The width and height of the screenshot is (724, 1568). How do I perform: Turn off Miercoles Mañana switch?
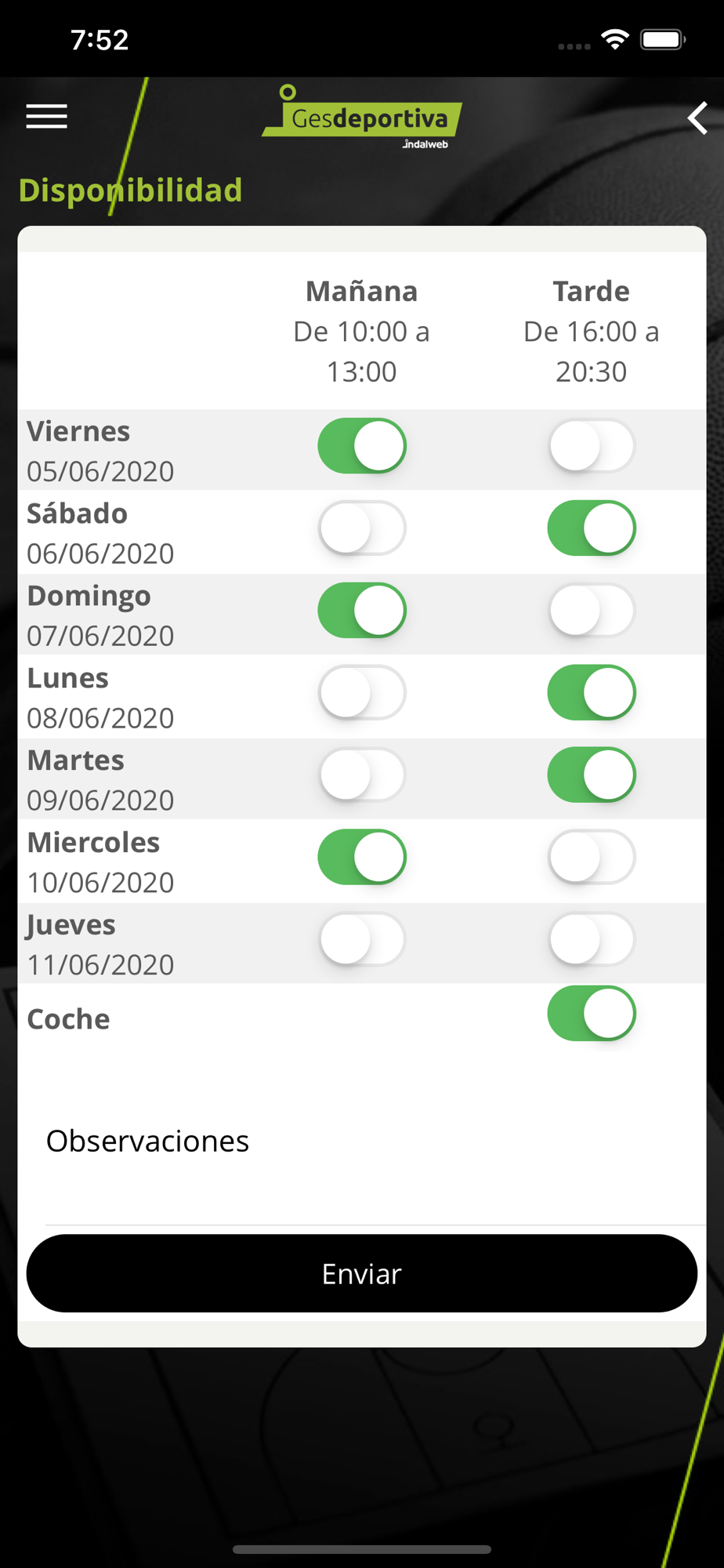[x=362, y=858]
